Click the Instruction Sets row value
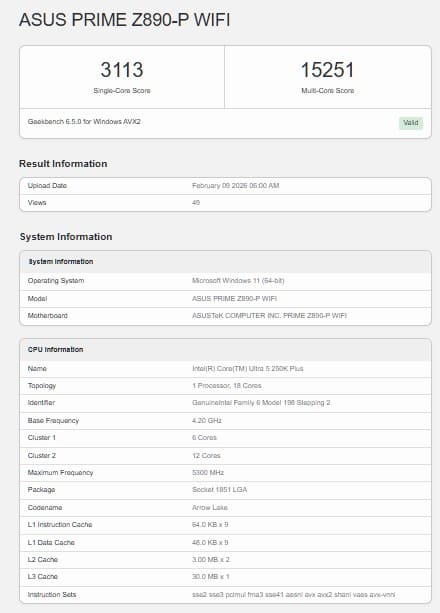The height and width of the screenshot is (613, 440). 293,595
